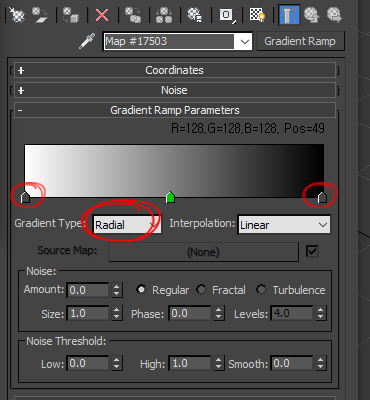Click the Noise Amount value field
Image resolution: width=370 pixels, height=400 pixels.
coord(88,290)
